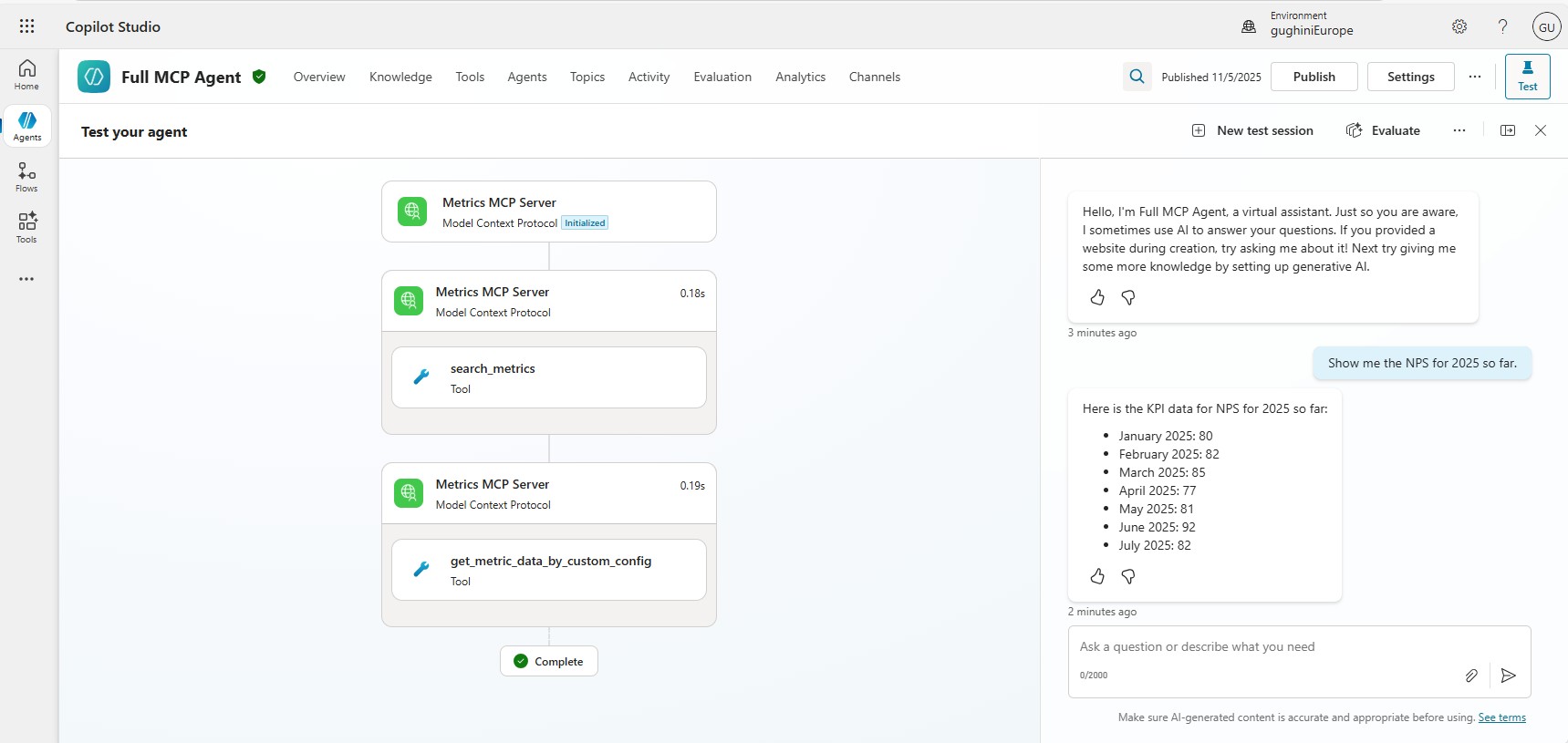1568x743 pixels.
Task: Thumbs up the NPS data response
Action: [1097, 576]
